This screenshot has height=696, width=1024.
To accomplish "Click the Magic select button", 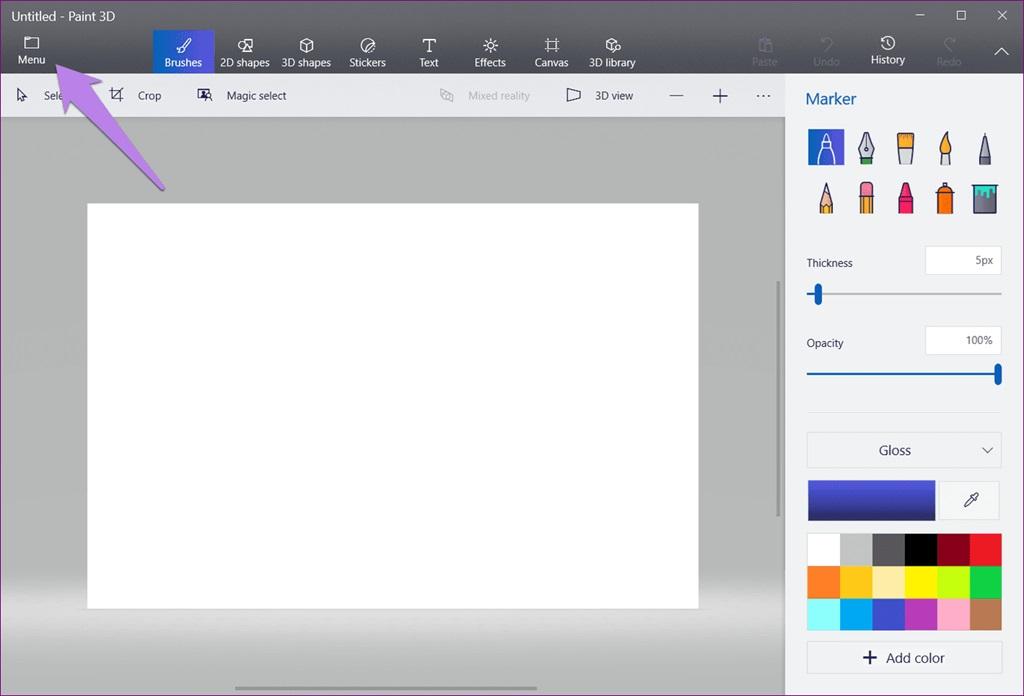I will (x=242, y=96).
